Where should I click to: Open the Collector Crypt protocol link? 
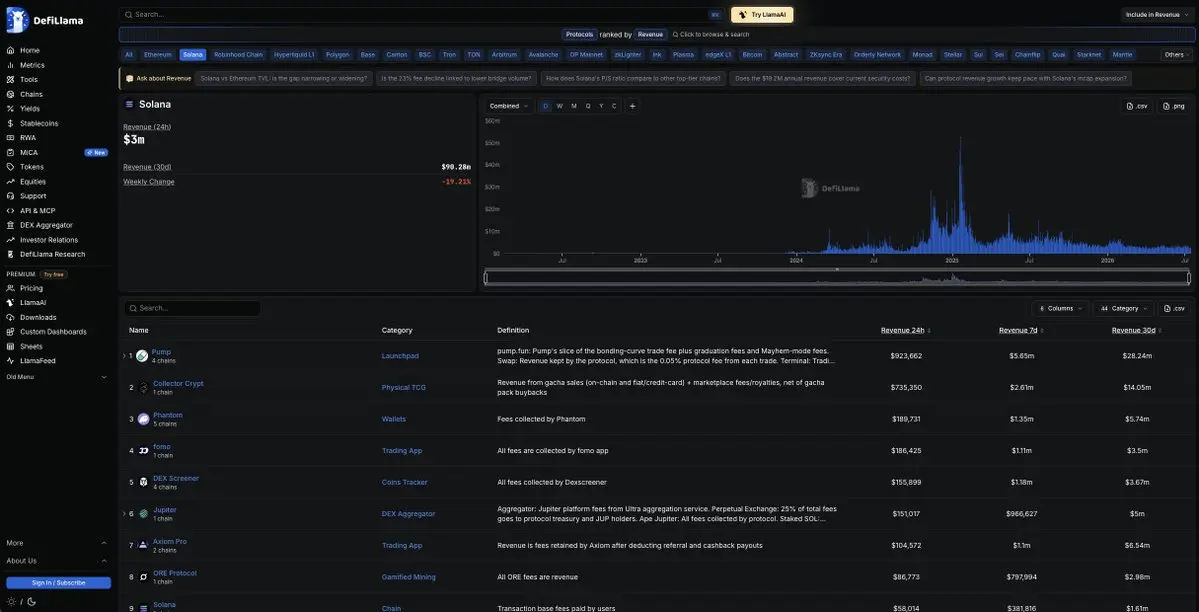coord(178,383)
